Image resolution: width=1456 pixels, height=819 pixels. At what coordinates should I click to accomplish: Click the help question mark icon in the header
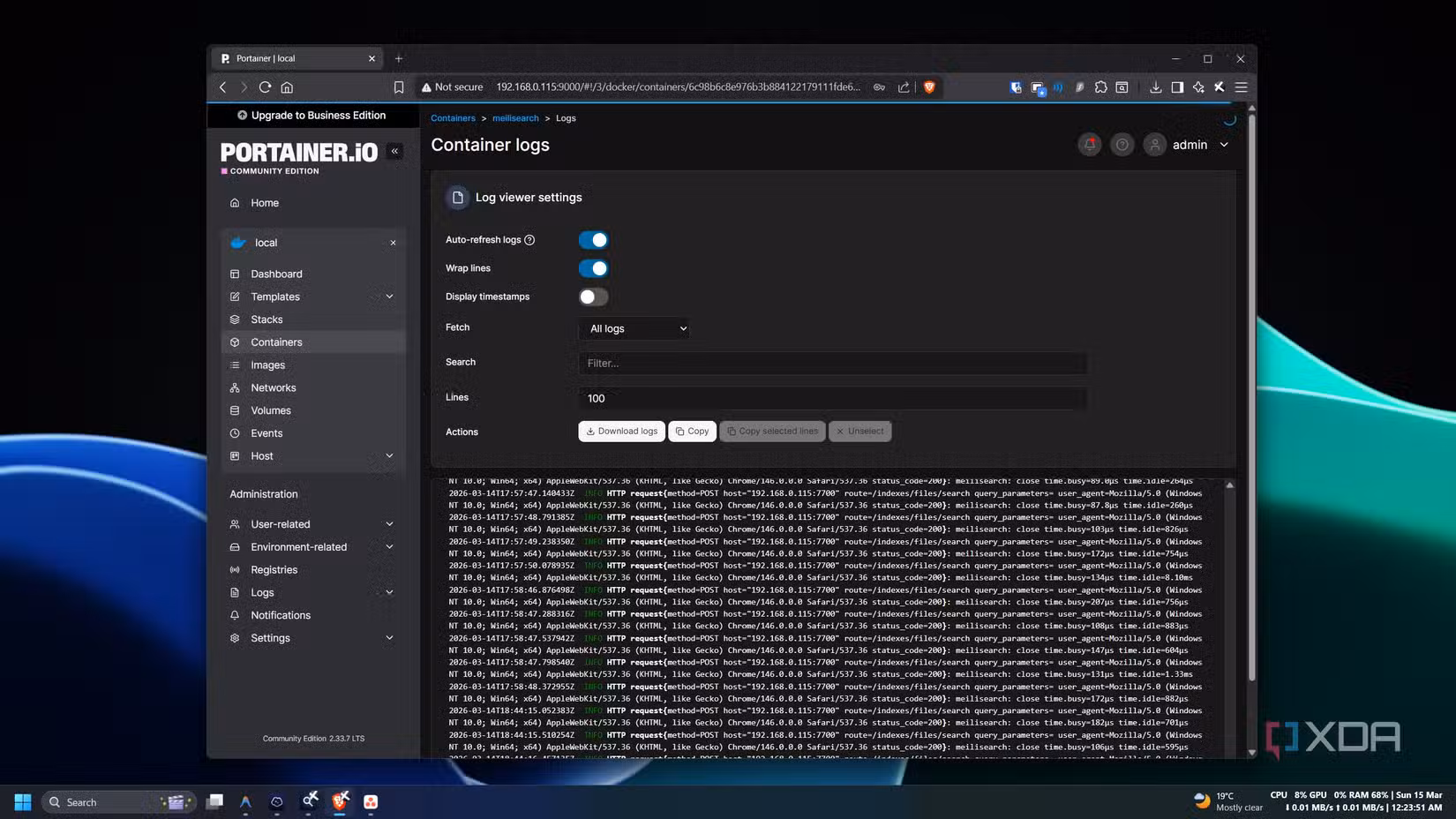click(x=1122, y=145)
